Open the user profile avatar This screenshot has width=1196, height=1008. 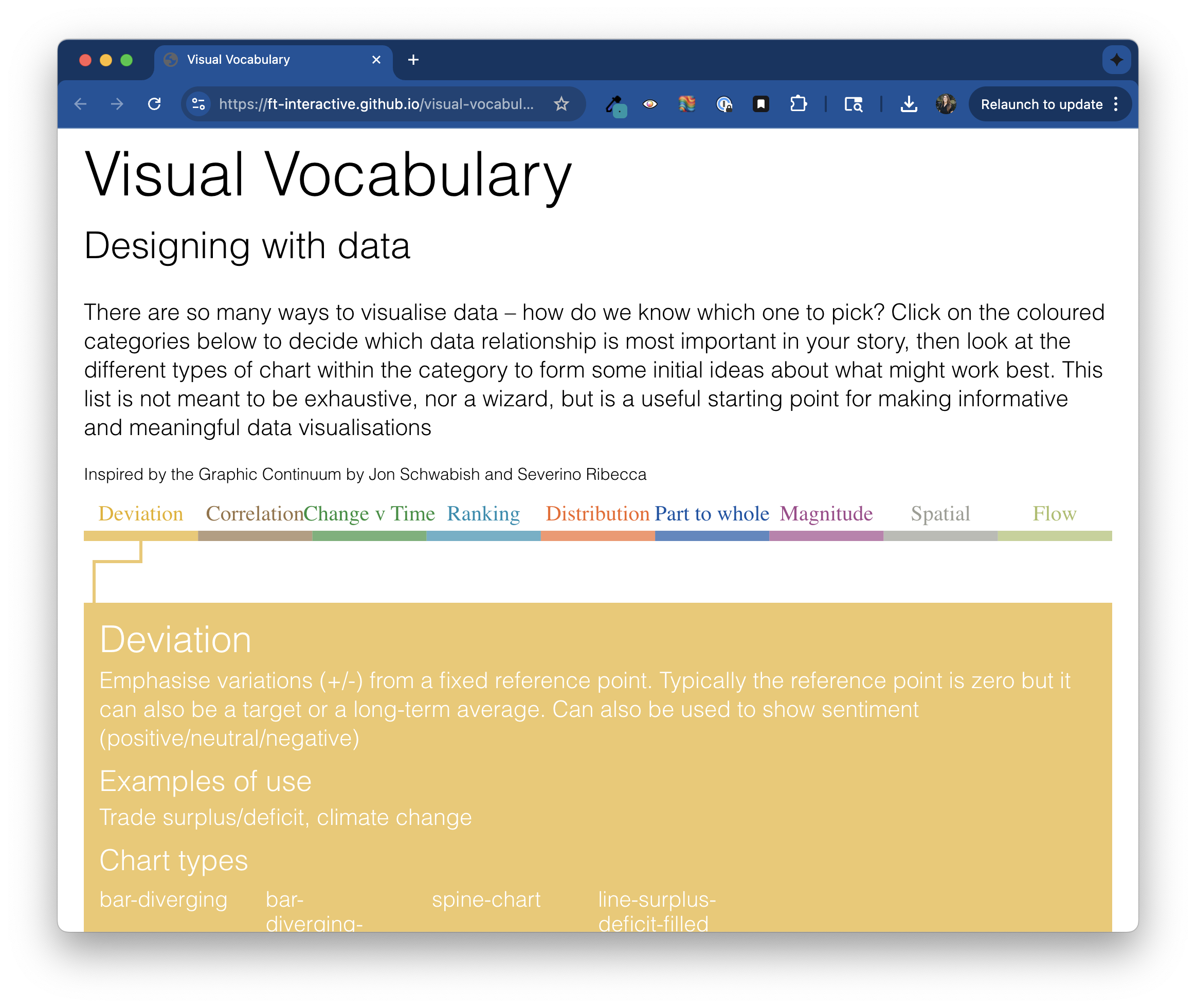coord(946,104)
